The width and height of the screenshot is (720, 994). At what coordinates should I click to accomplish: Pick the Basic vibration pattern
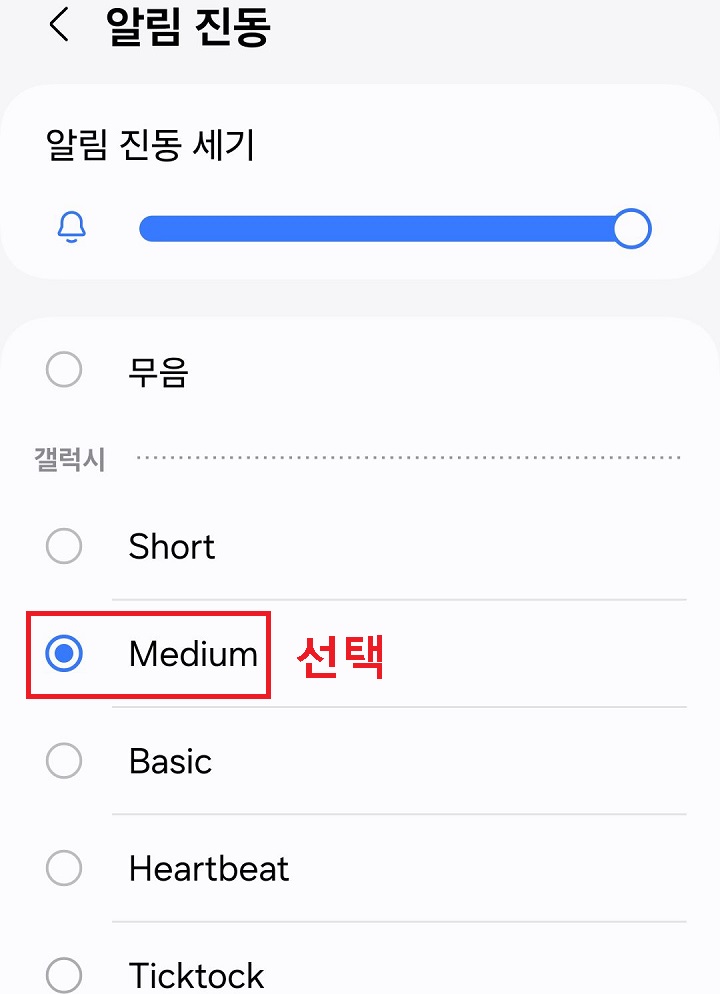pos(64,761)
